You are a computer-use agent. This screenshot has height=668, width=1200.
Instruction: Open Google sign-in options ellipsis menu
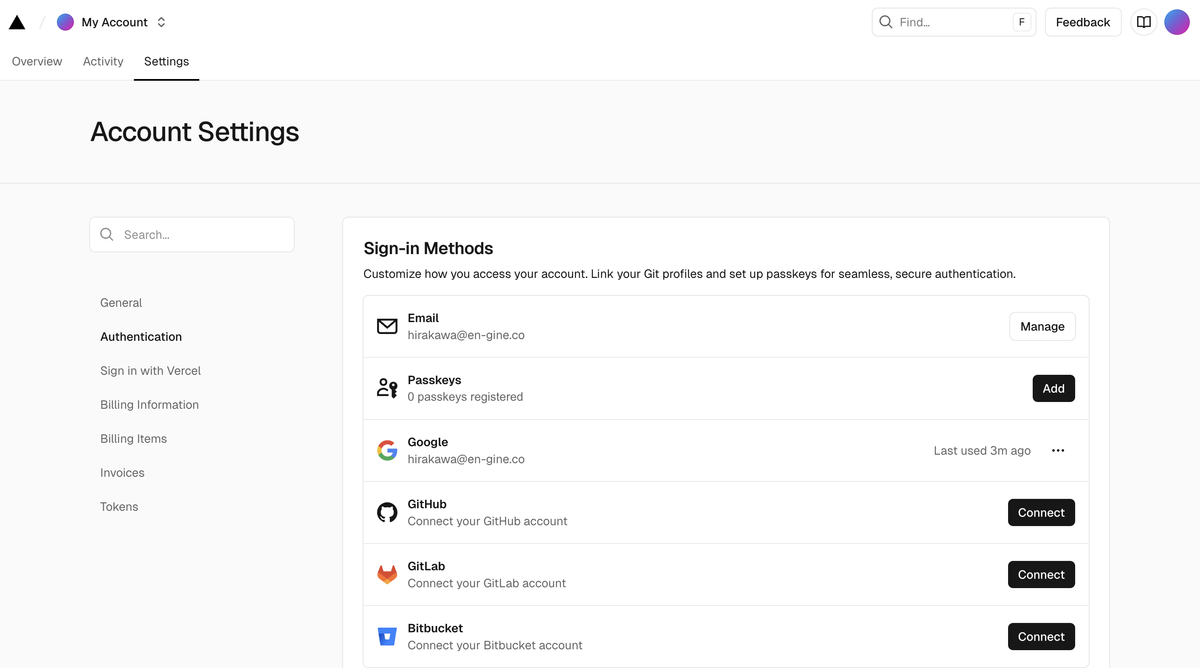click(1058, 451)
